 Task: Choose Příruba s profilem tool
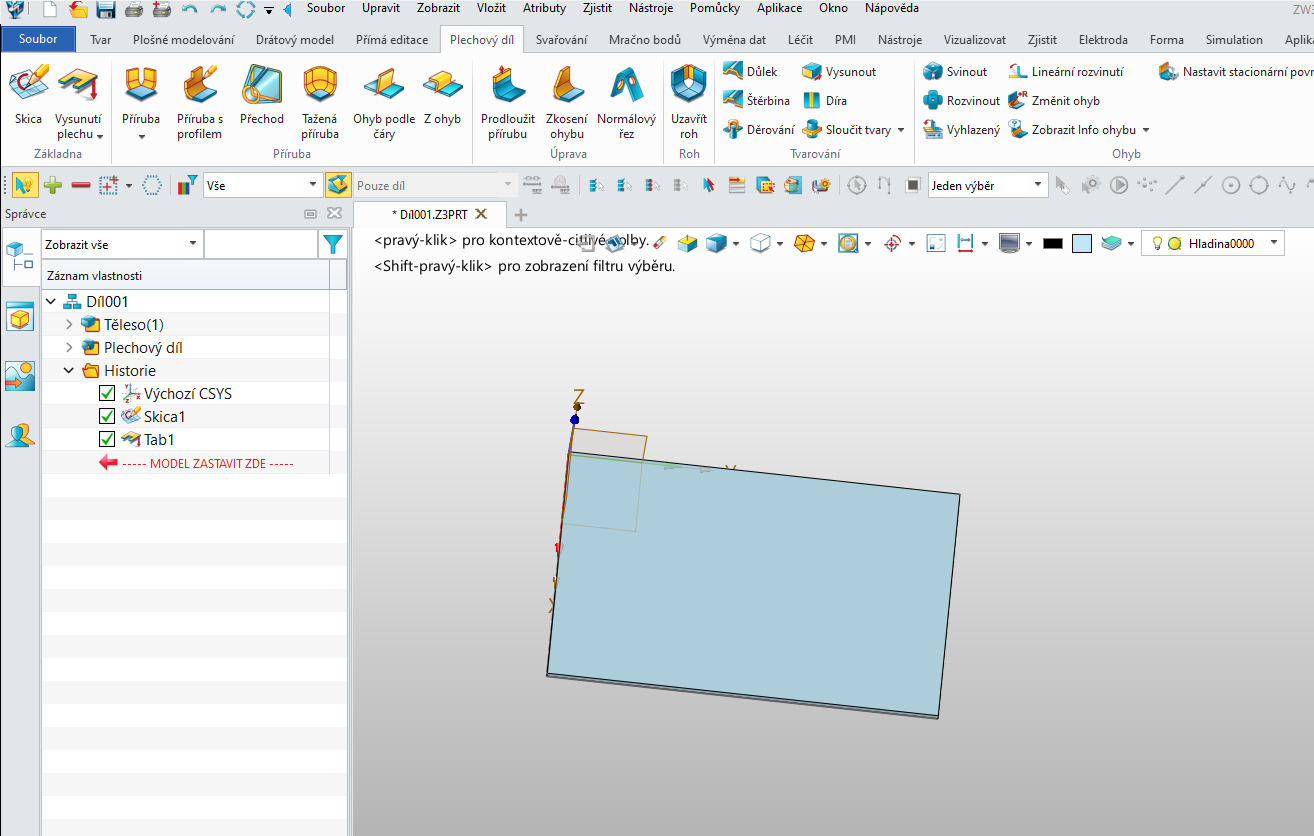tap(199, 101)
